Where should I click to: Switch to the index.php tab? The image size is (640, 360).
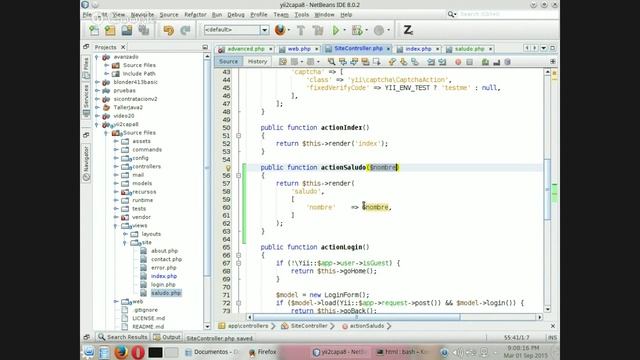[x=418, y=49]
